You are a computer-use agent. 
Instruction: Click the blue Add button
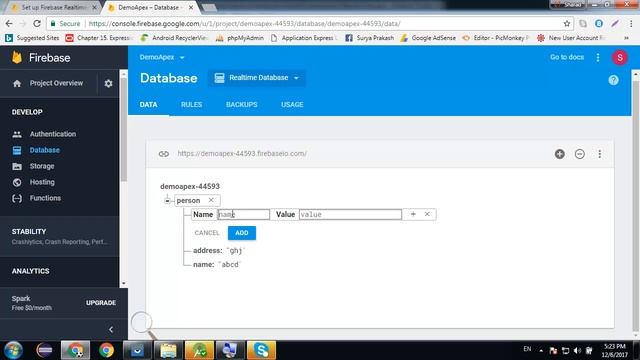click(x=242, y=233)
